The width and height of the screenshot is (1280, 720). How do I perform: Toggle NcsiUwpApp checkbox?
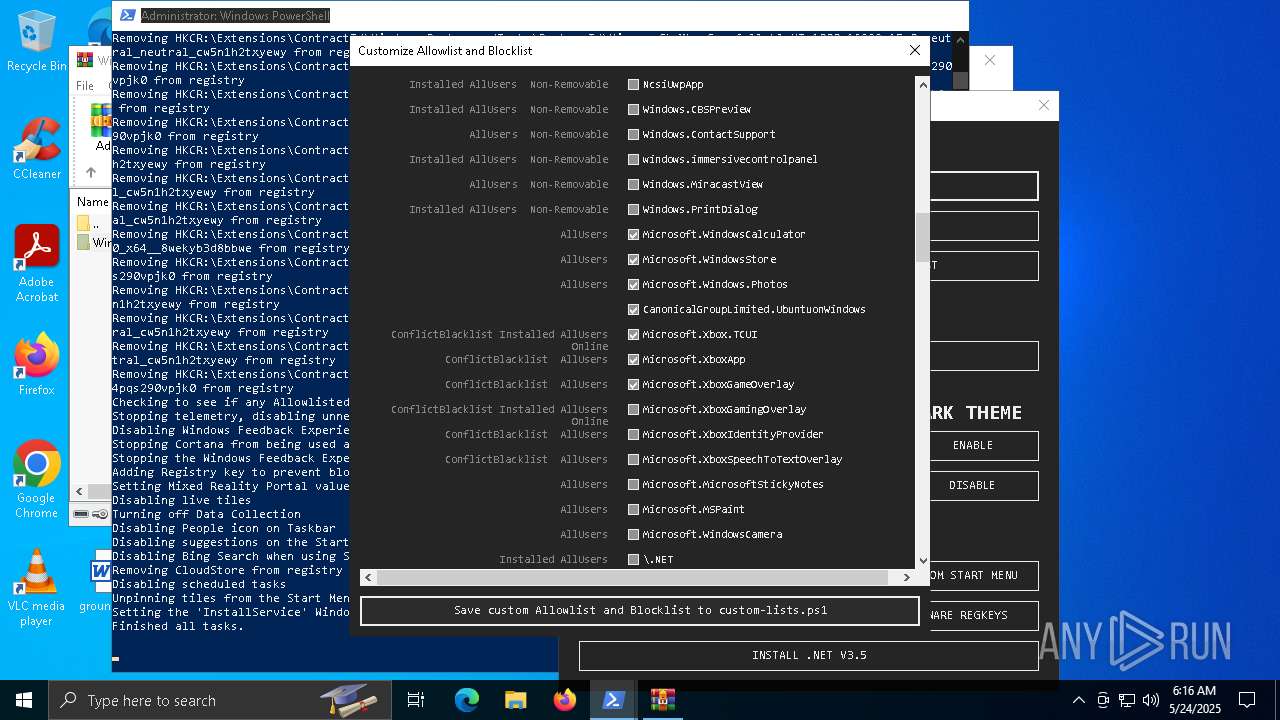pyautogui.click(x=633, y=84)
